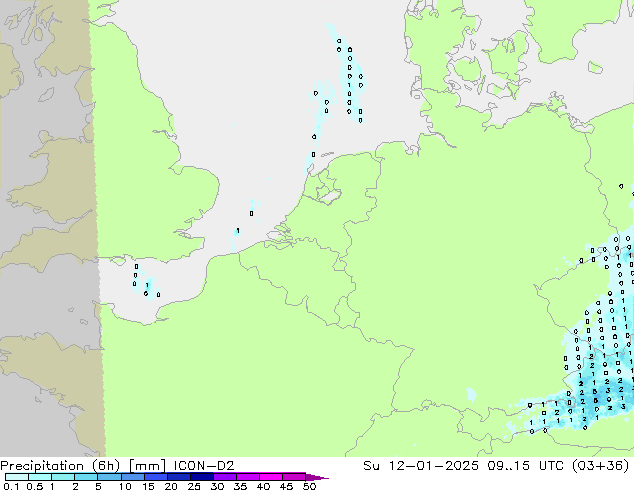This screenshot has height=490, width=634.
Task: Click the 30–35 mm violet legend swatch
Action: point(225,477)
